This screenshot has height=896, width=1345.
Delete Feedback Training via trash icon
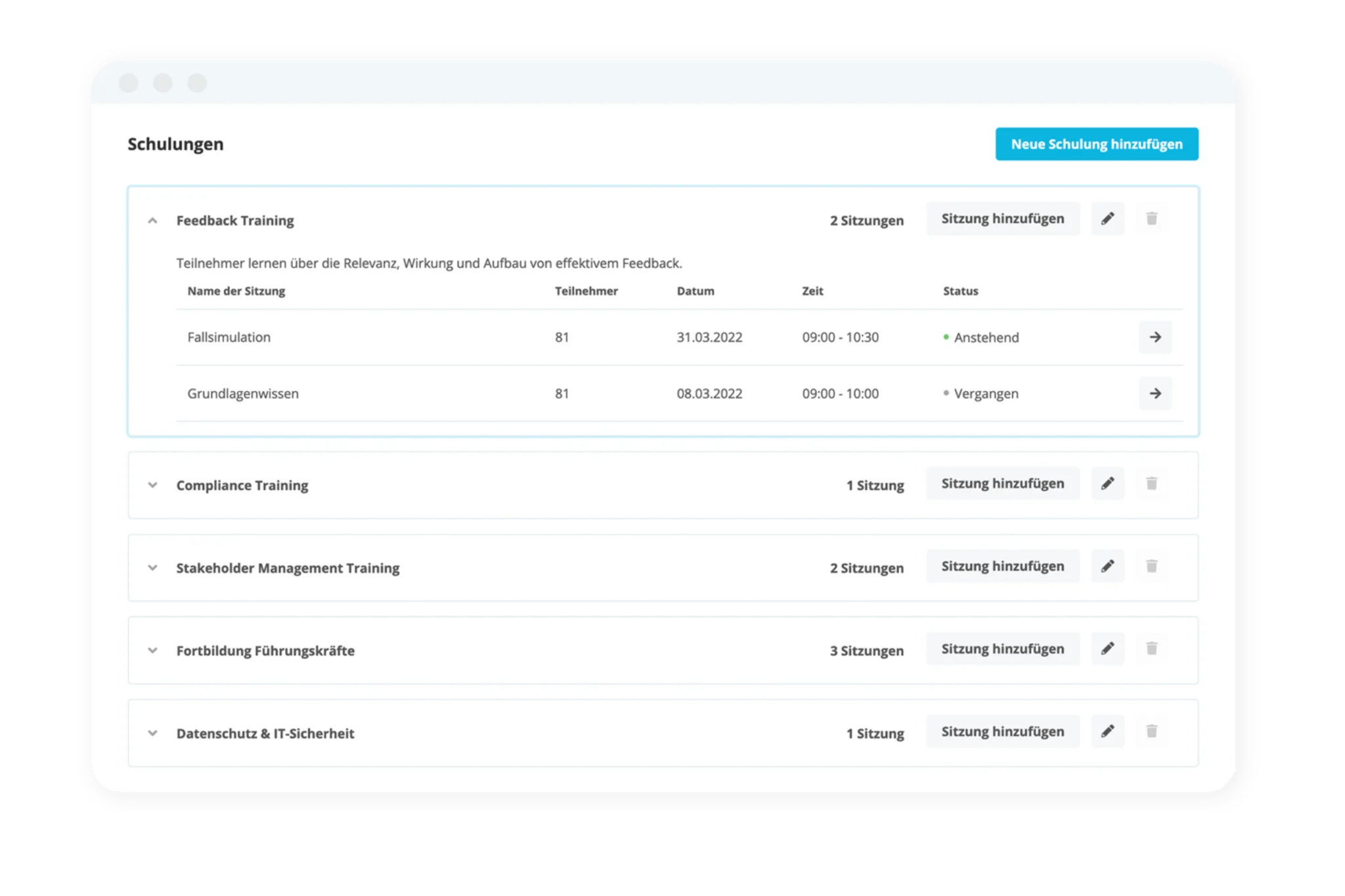(x=1151, y=219)
